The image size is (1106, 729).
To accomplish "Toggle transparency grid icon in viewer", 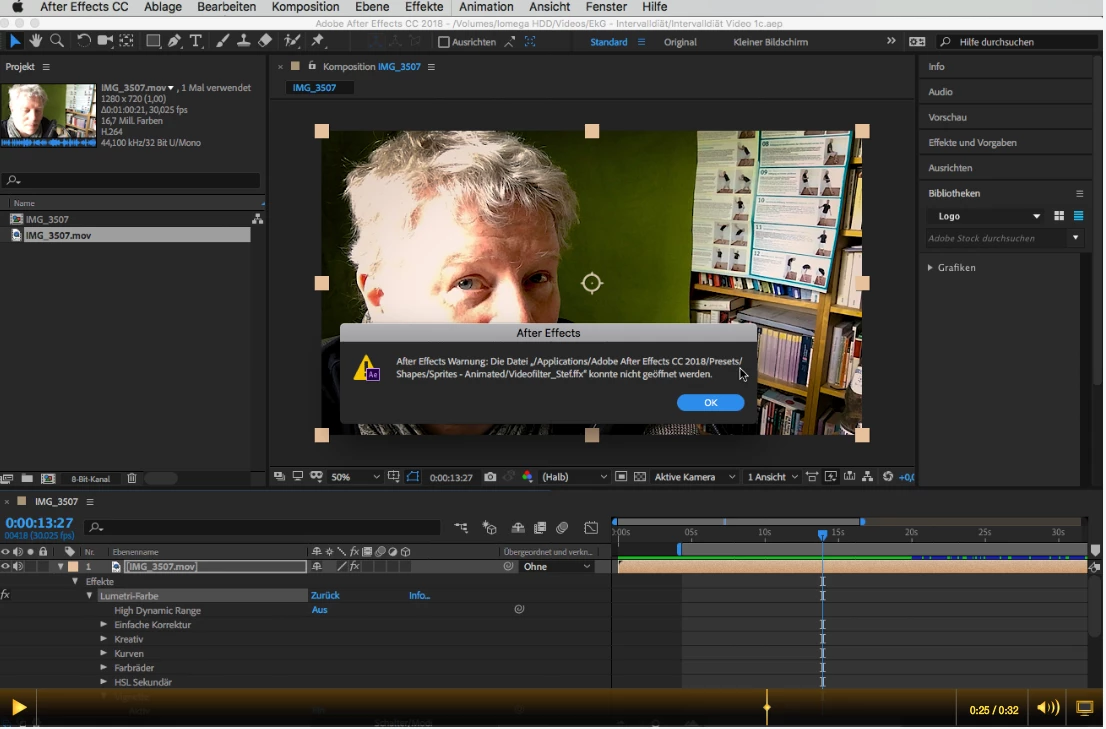I will click(640, 477).
